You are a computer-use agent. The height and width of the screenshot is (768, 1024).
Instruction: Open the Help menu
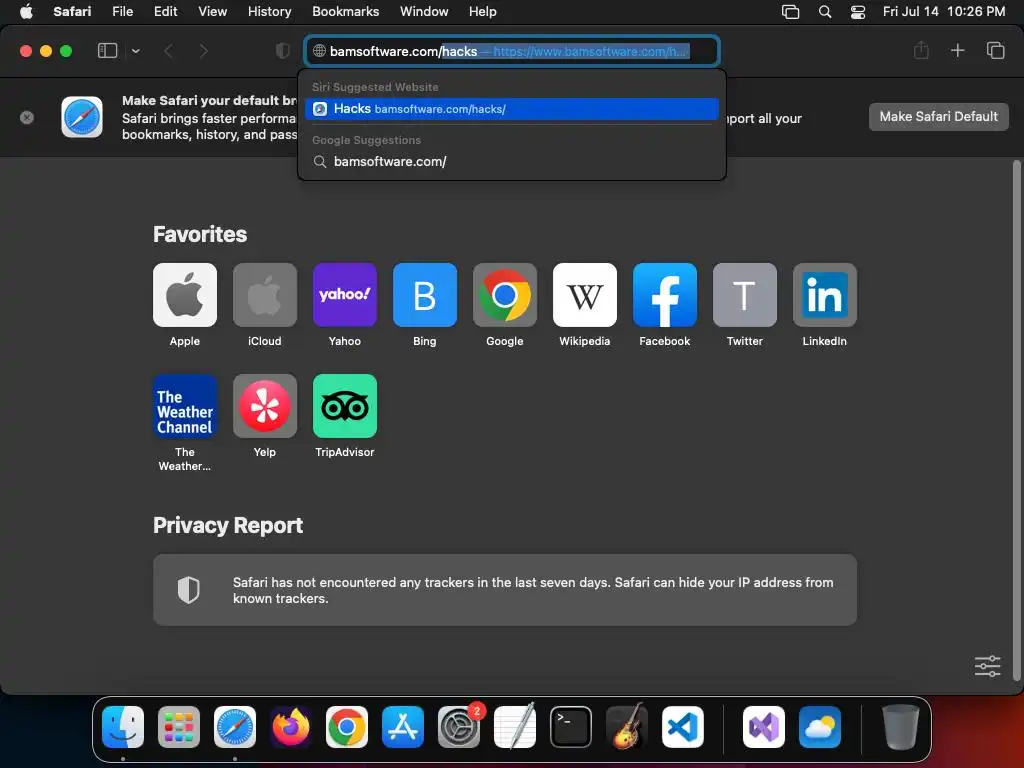(x=483, y=12)
